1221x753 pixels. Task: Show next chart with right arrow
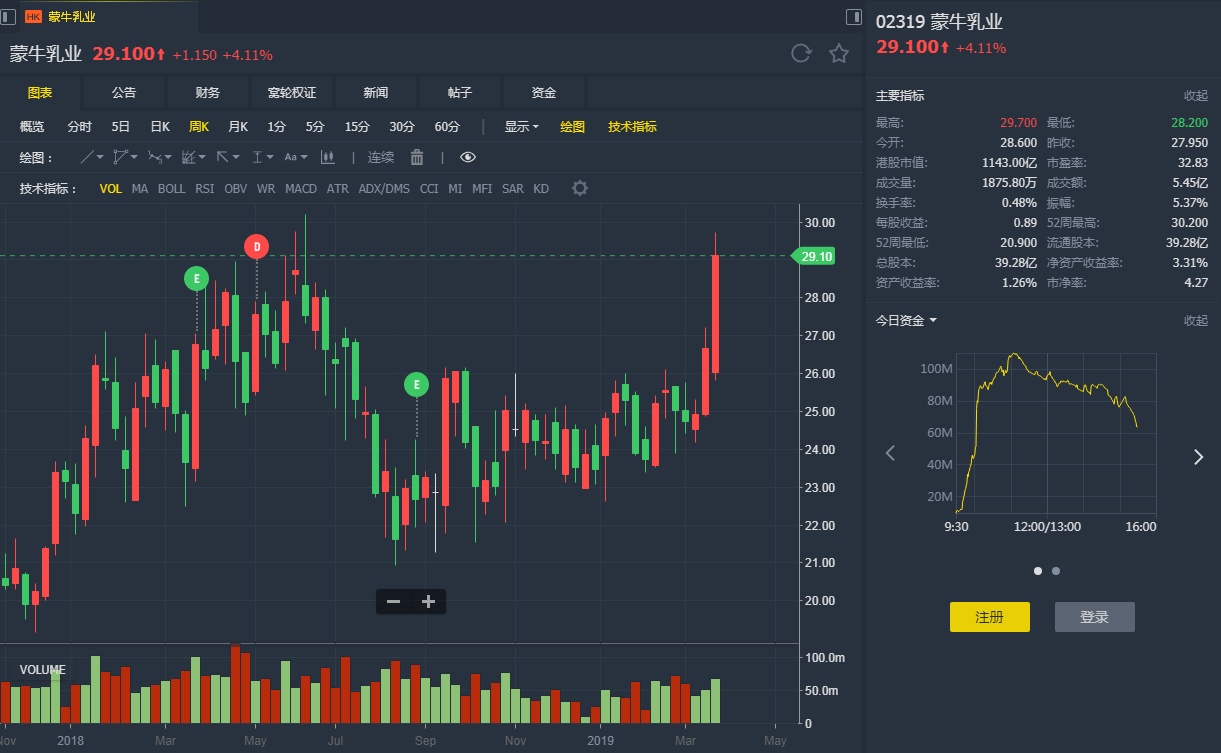coord(1198,457)
